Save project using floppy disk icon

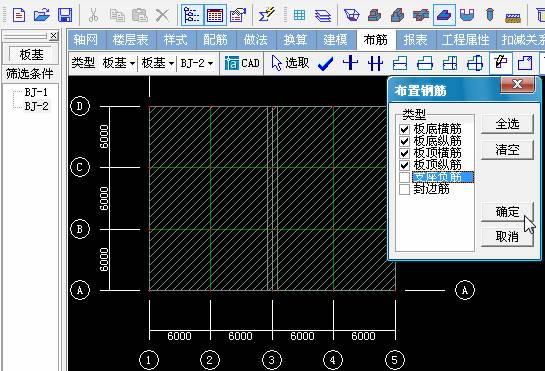pos(65,15)
